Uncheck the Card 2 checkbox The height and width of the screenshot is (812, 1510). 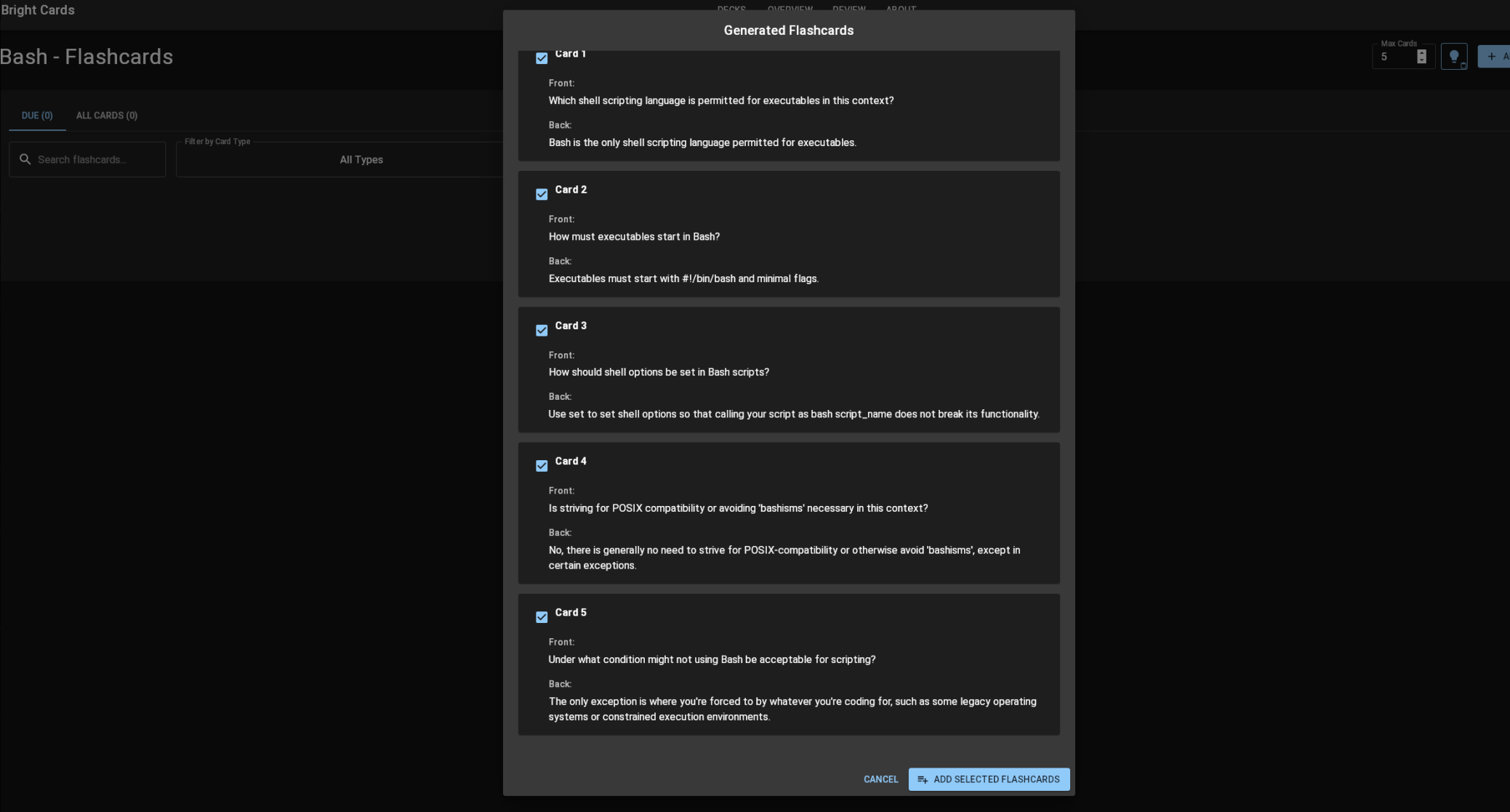click(542, 194)
